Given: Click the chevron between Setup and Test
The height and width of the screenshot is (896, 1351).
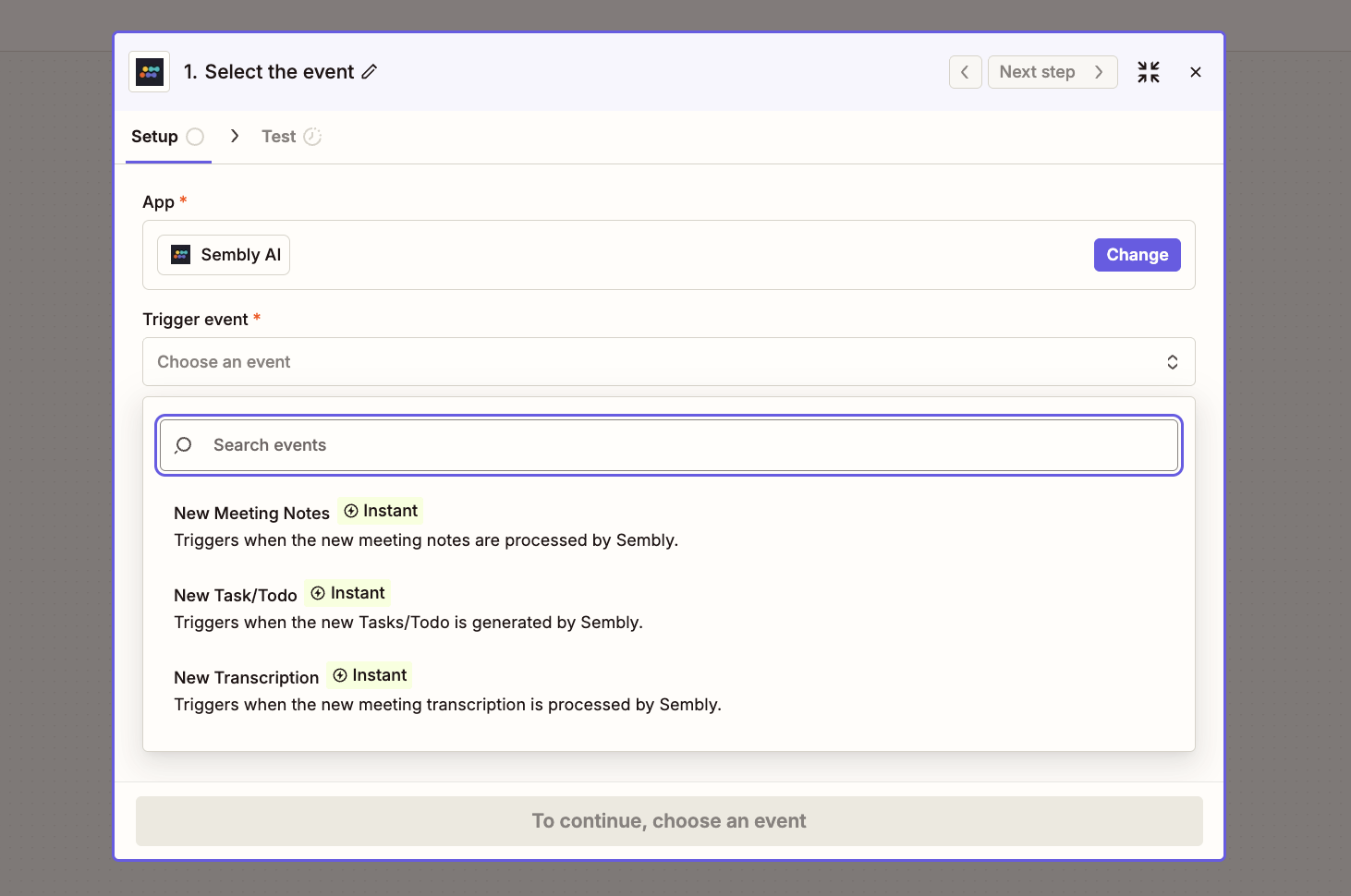Looking at the screenshot, I should tap(235, 136).
